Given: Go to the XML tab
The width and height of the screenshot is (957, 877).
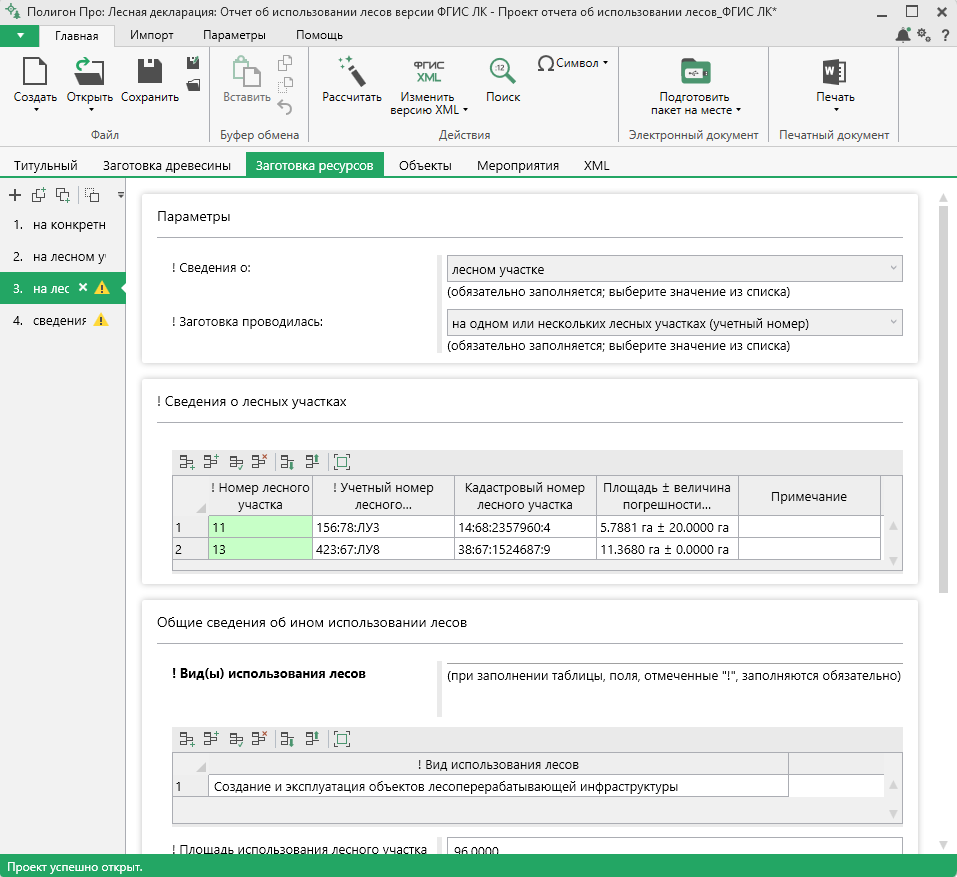Looking at the screenshot, I should tap(596, 165).
